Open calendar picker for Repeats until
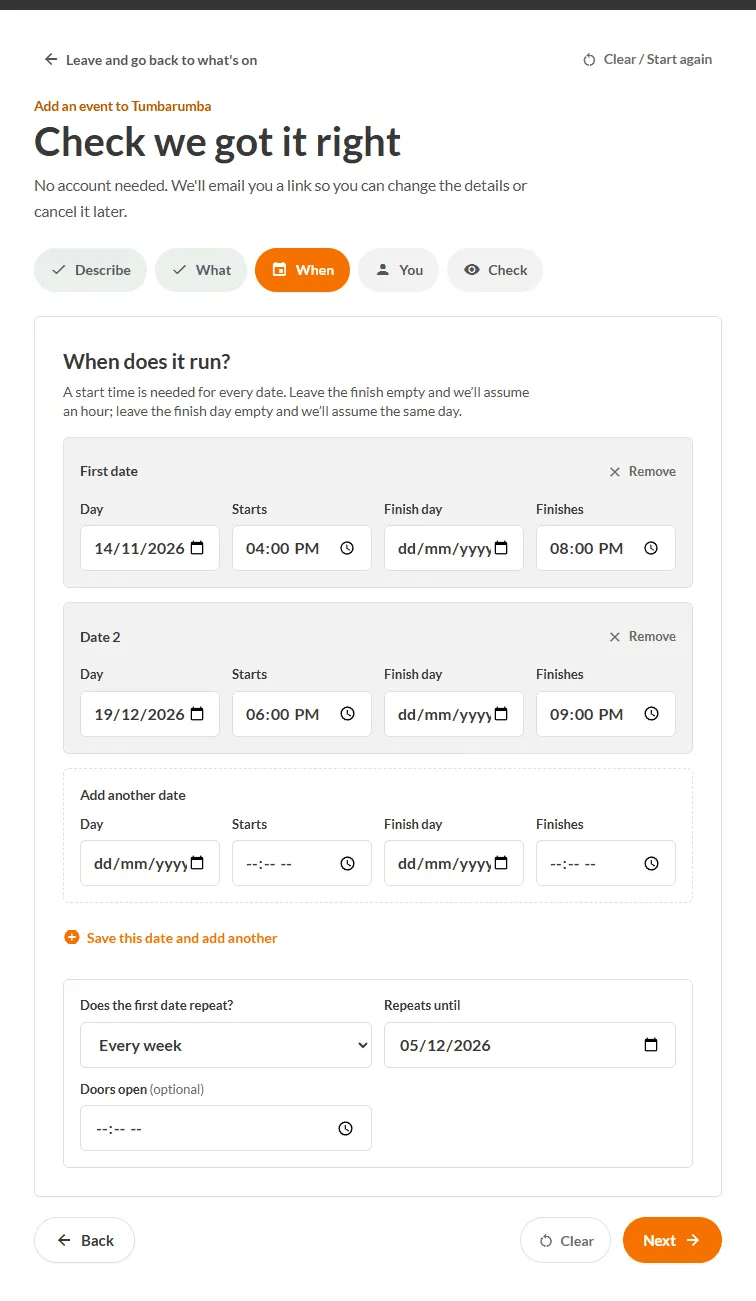The width and height of the screenshot is (756, 1301). [x=651, y=1045]
